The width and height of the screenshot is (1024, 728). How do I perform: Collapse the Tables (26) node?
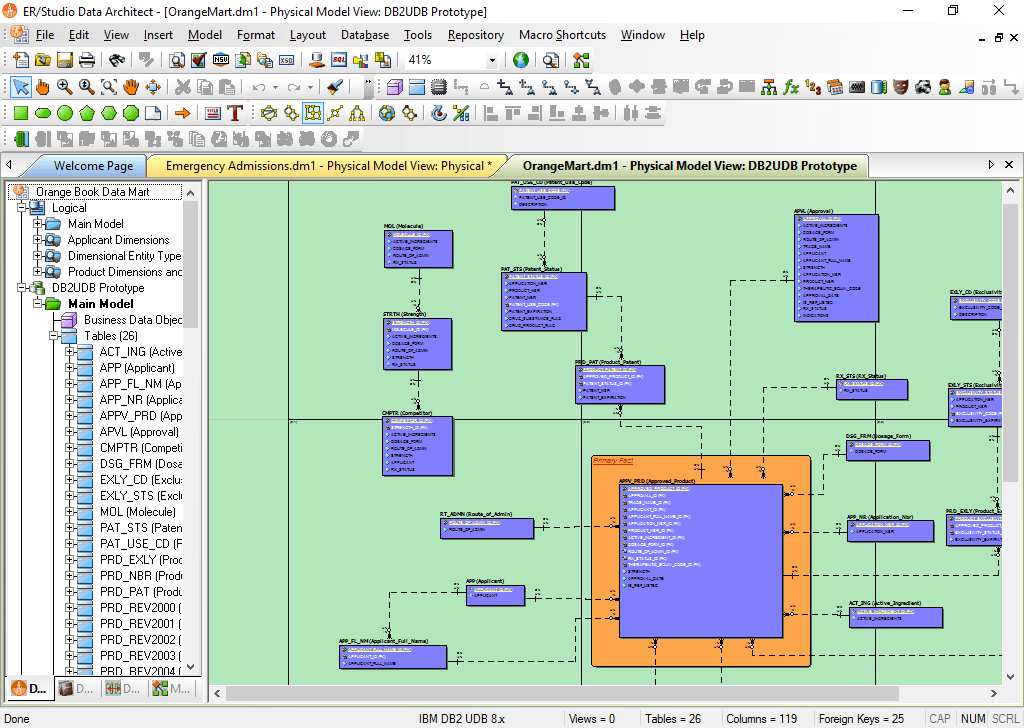tap(54, 336)
